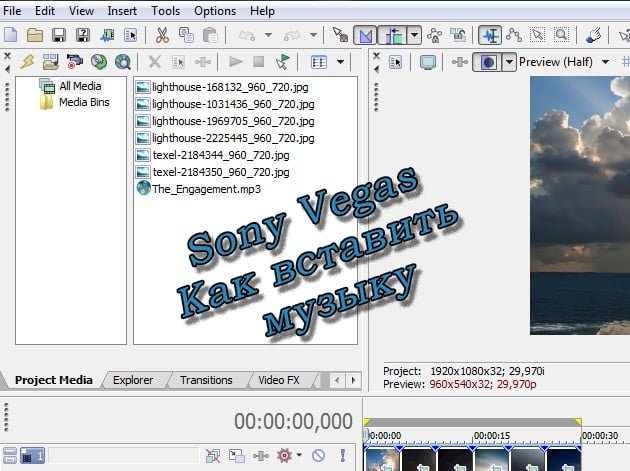Toggle Automatic Crossfades button

pyautogui.click(x=365, y=35)
